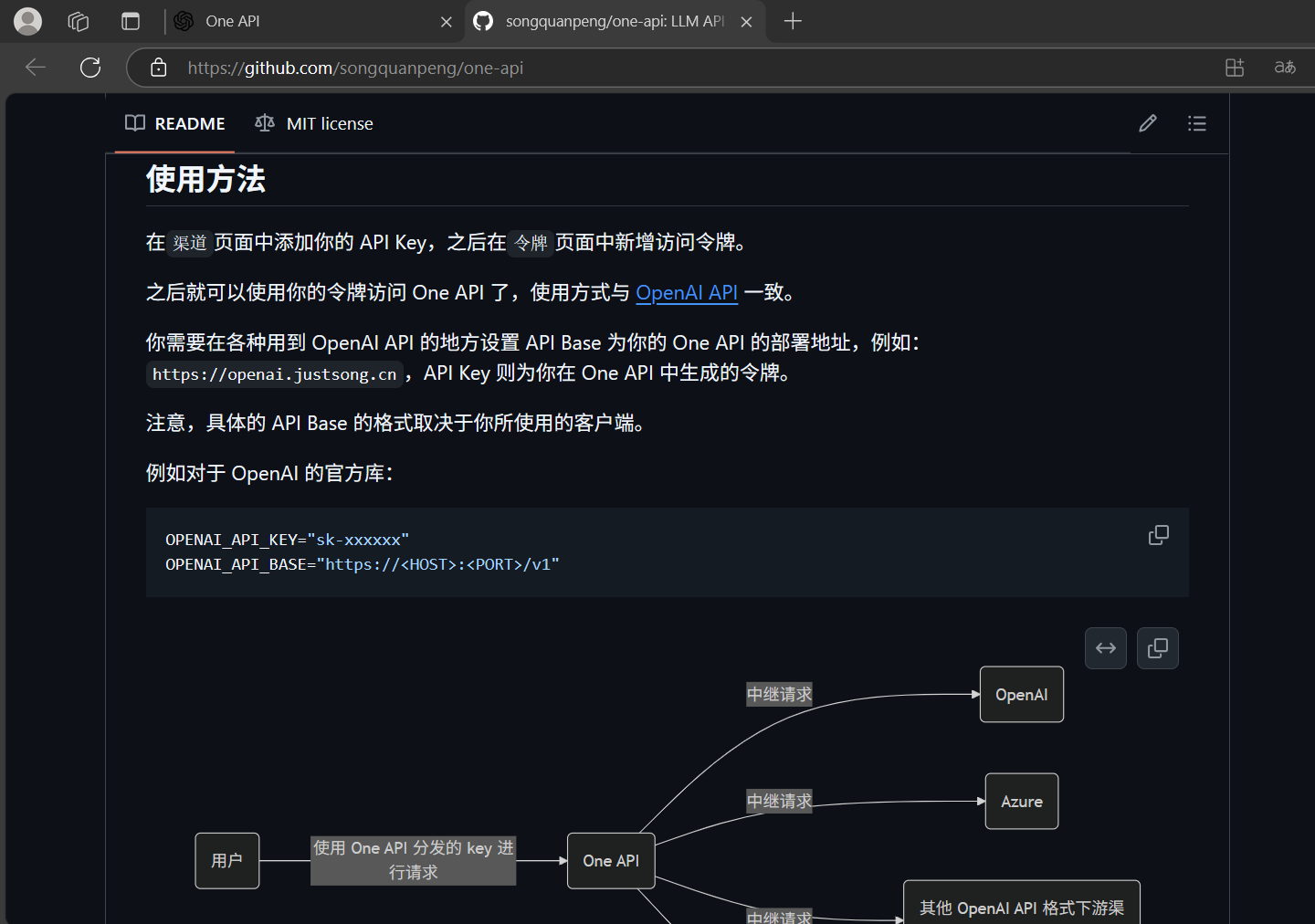The height and width of the screenshot is (924, 1315).
Task: Select the 其他 OpenAI API 格式下游渠 node
Action: pos(1022,904)
